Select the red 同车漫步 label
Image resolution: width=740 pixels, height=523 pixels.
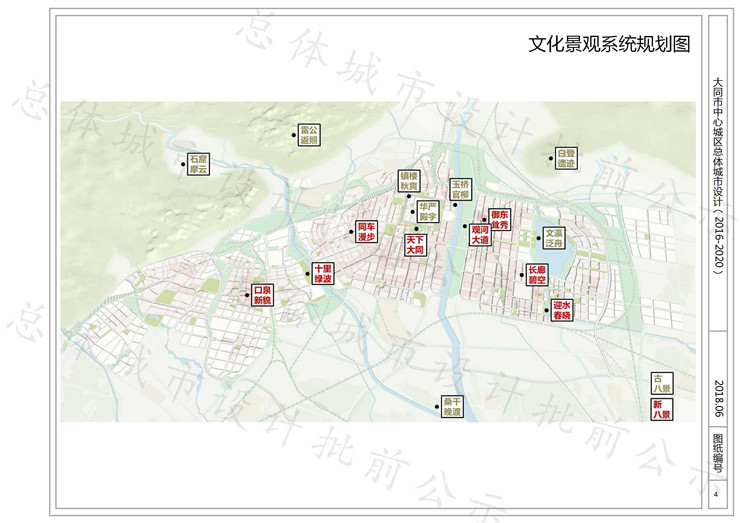(366, 232)
